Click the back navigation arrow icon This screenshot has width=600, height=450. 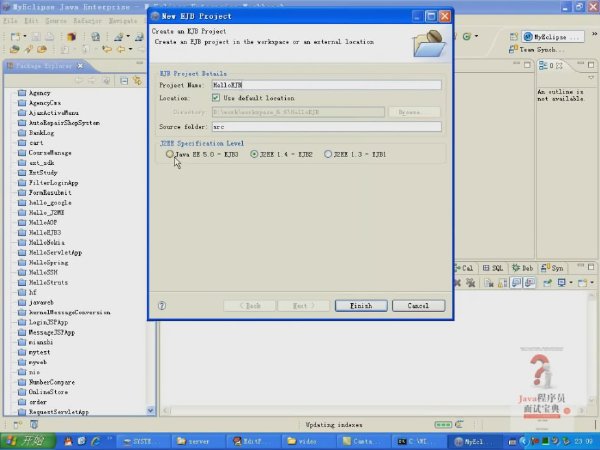(x=121, y=49)
